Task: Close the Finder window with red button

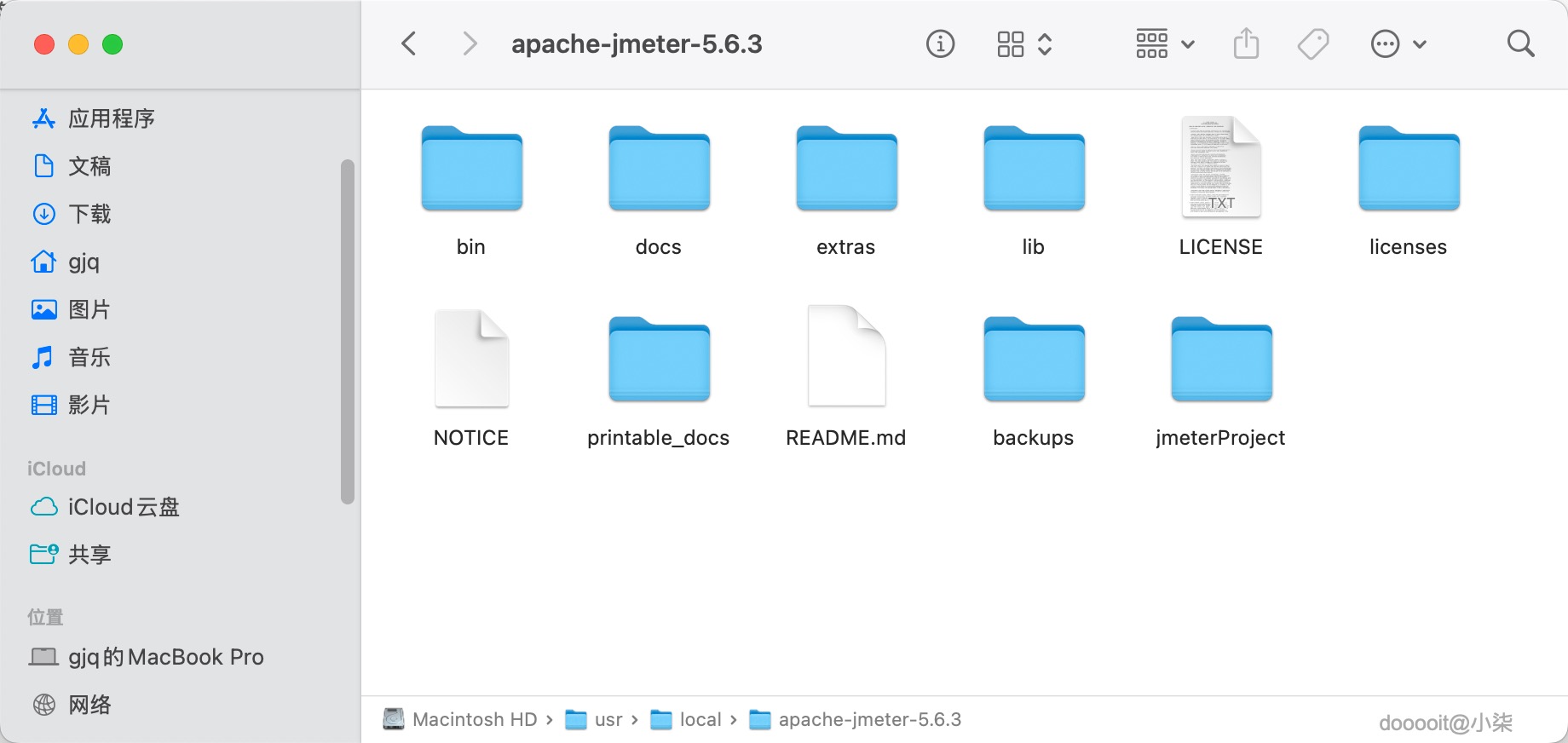Action: click(44, 44)
